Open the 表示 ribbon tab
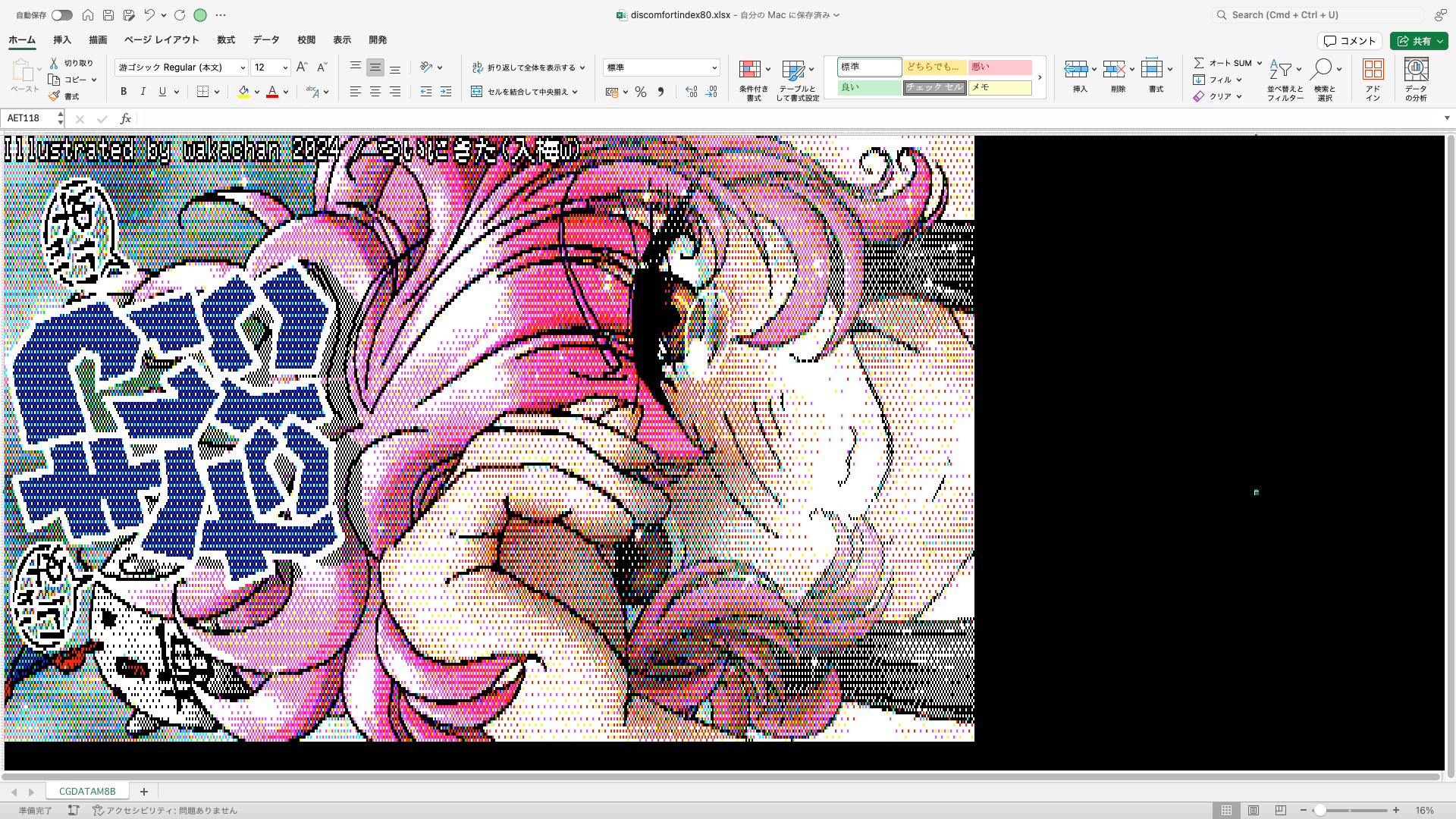Screen dimensions: 1456x819 click(342, 40)
